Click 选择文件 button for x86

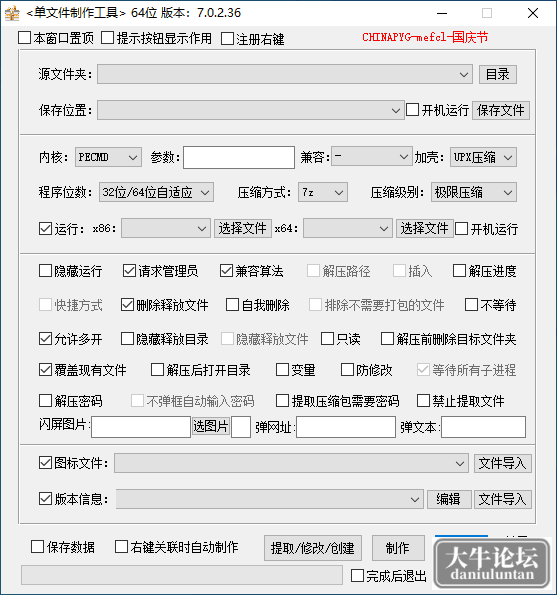[242, 228]
